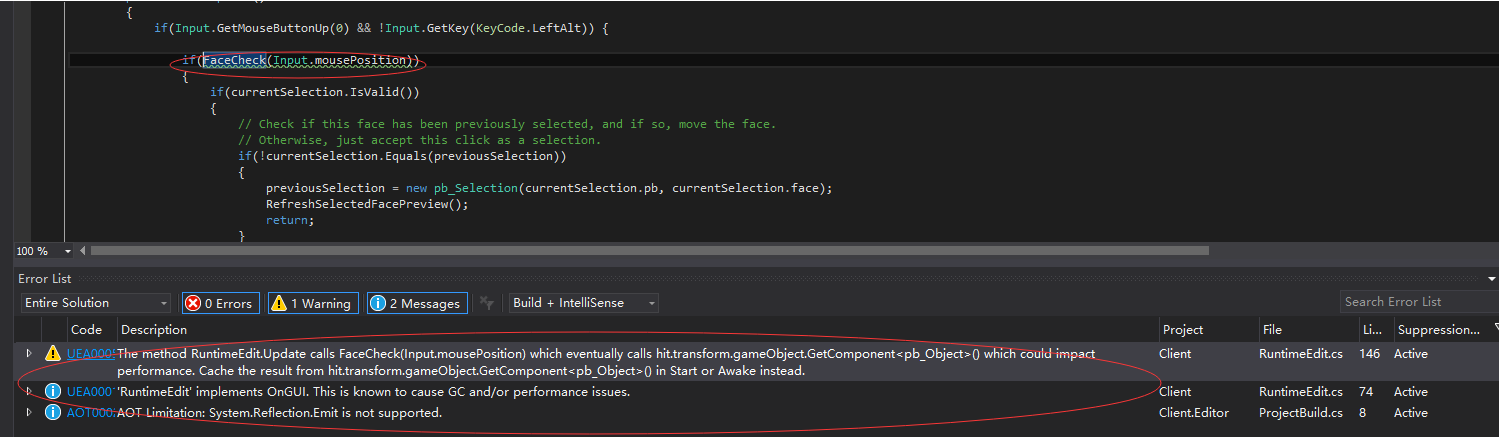Sort by the Project column header

point(1183,329)
